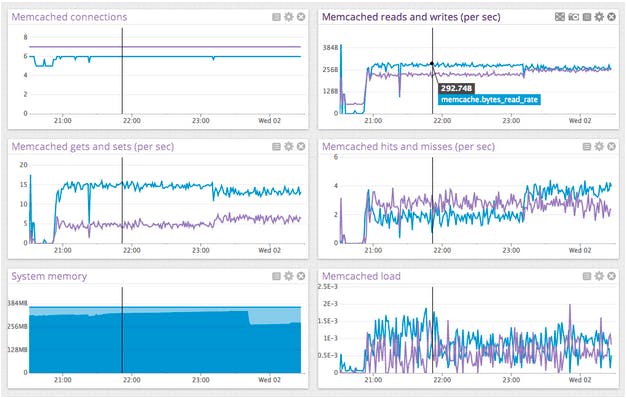Open gear settings for gets and sets graph

click(x=289, y=146)
